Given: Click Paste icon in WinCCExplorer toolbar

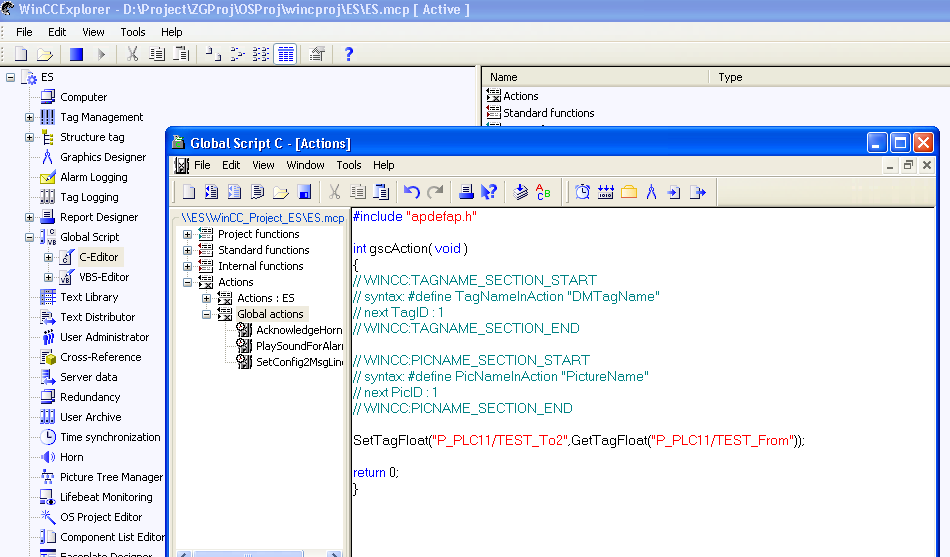Looking at the screenshot, I should (x=181, y=55).
